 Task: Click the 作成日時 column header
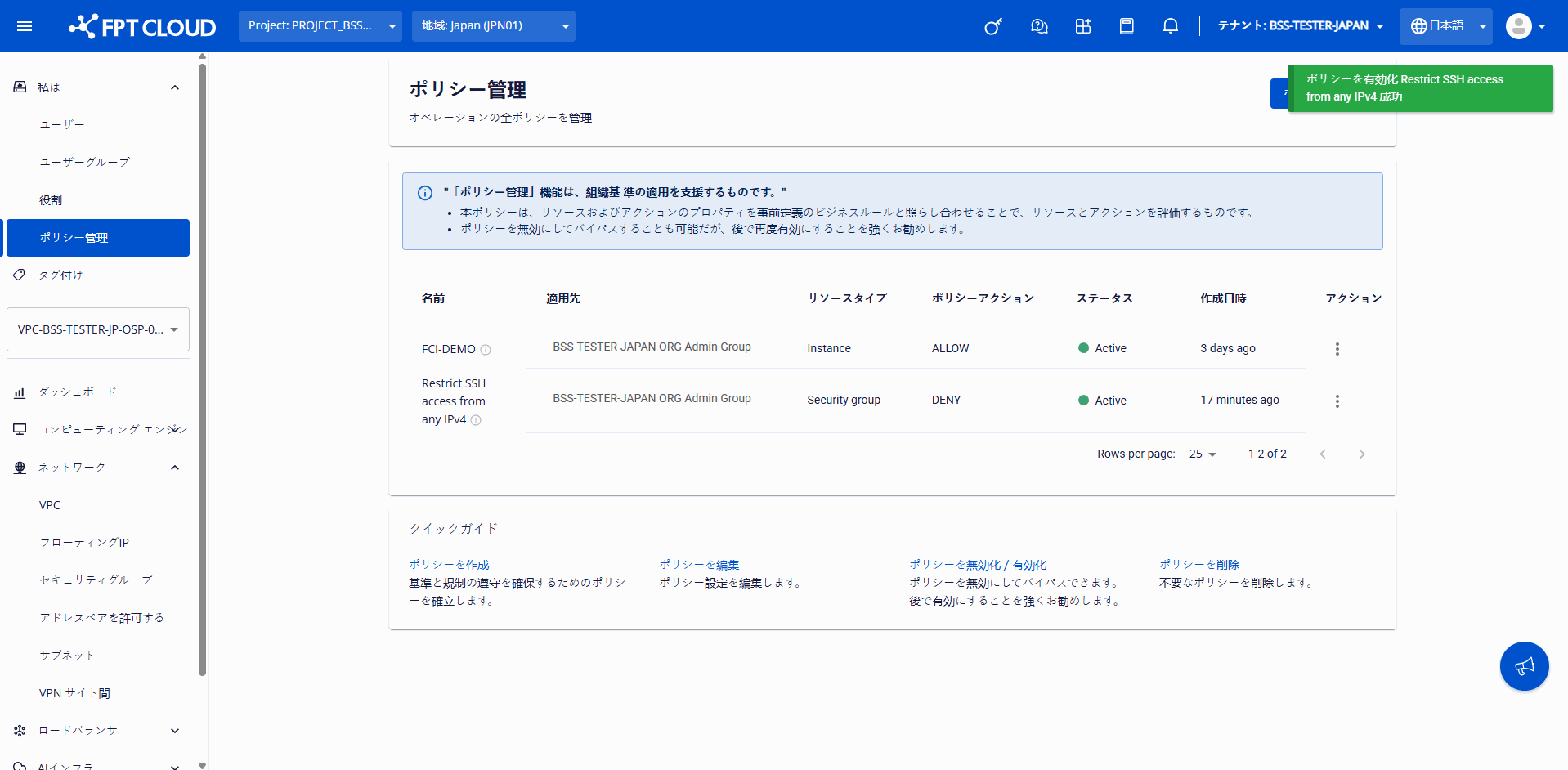pyautogui.click(x=1223, y=298)
